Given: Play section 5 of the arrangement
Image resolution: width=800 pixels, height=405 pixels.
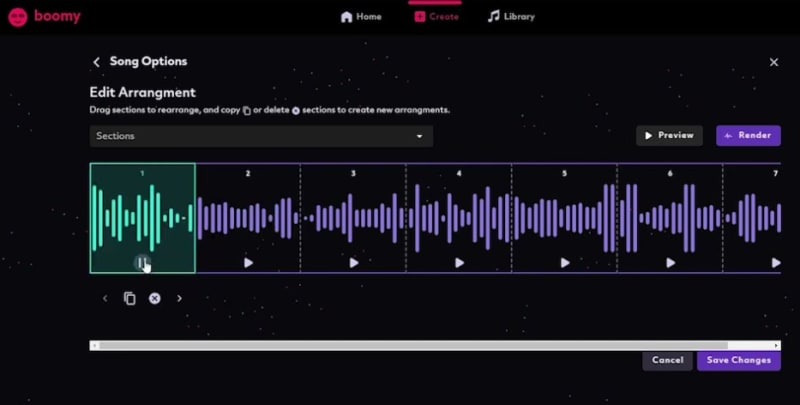Looking at the screenshot, I should tap(565, 263).
